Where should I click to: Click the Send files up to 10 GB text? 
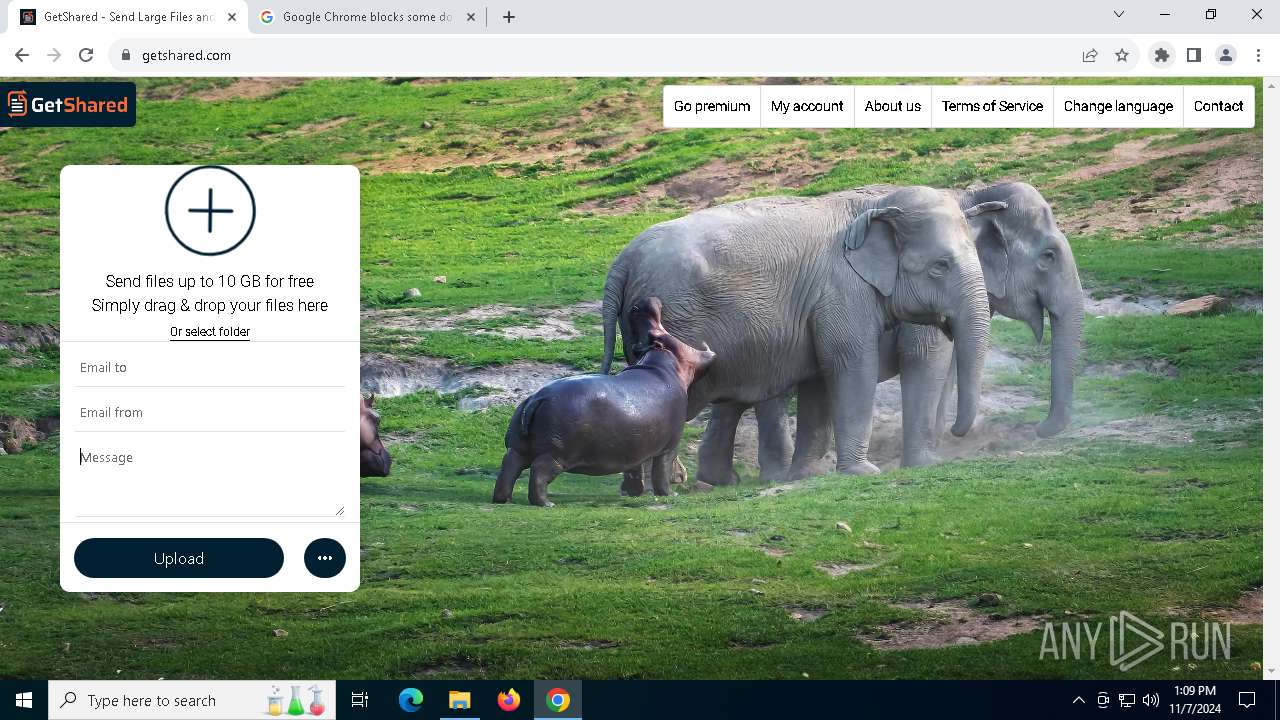(x=210, y=282)
